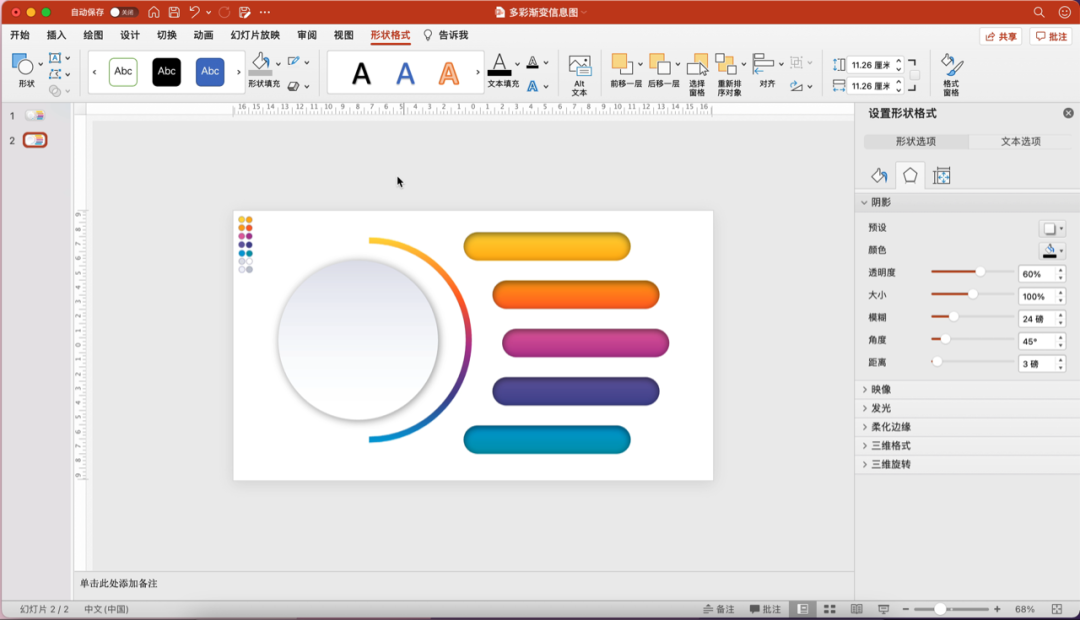1080x620 pixels.
Task: Toggle the lock aspect ratio checkbox
Action: pos(914,75)
